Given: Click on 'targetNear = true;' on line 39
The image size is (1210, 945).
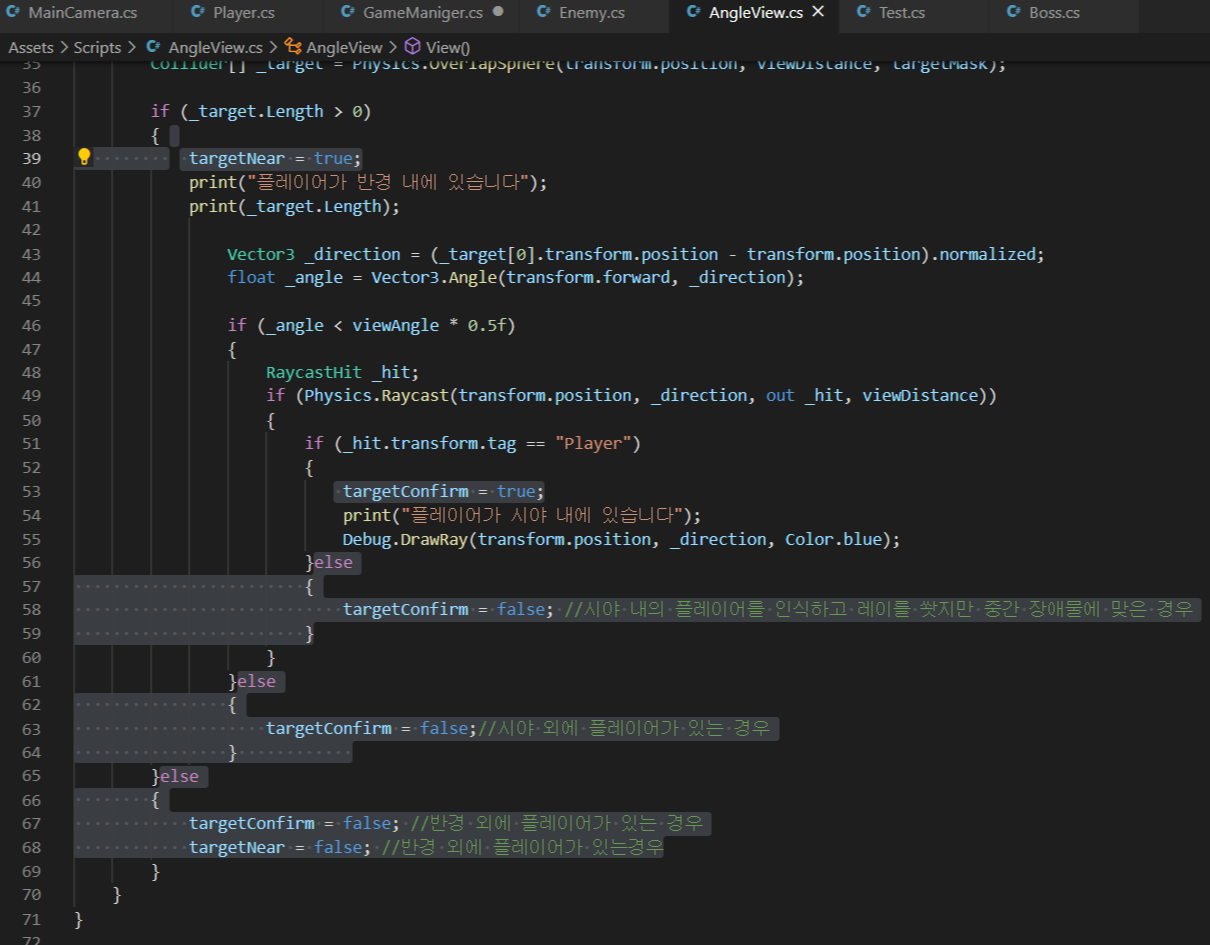Looking at the screenshot, I should coord(275,159).
